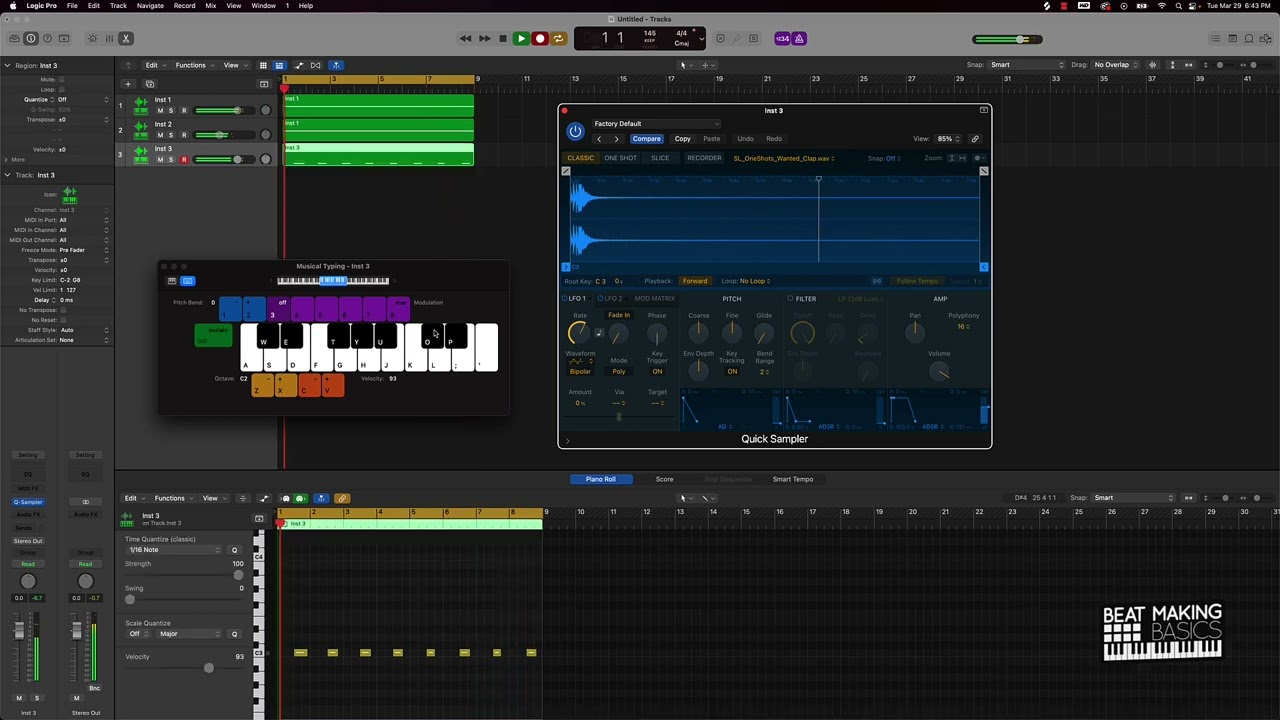The height and width of the screenshot is (720, 1280).
Task: Open the Editors scissors icon
Action: (x=126, y=38)
